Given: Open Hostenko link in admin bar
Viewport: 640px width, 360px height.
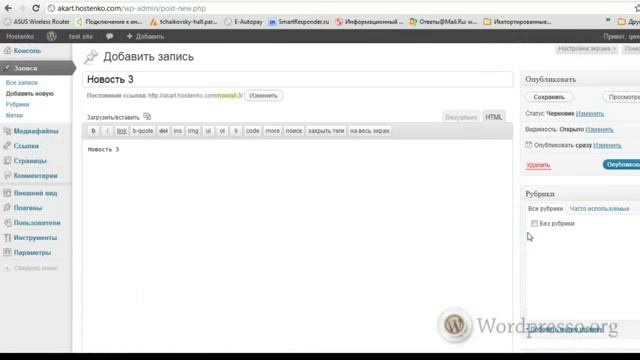Looking at the screenshot, I should click(20, 36).
